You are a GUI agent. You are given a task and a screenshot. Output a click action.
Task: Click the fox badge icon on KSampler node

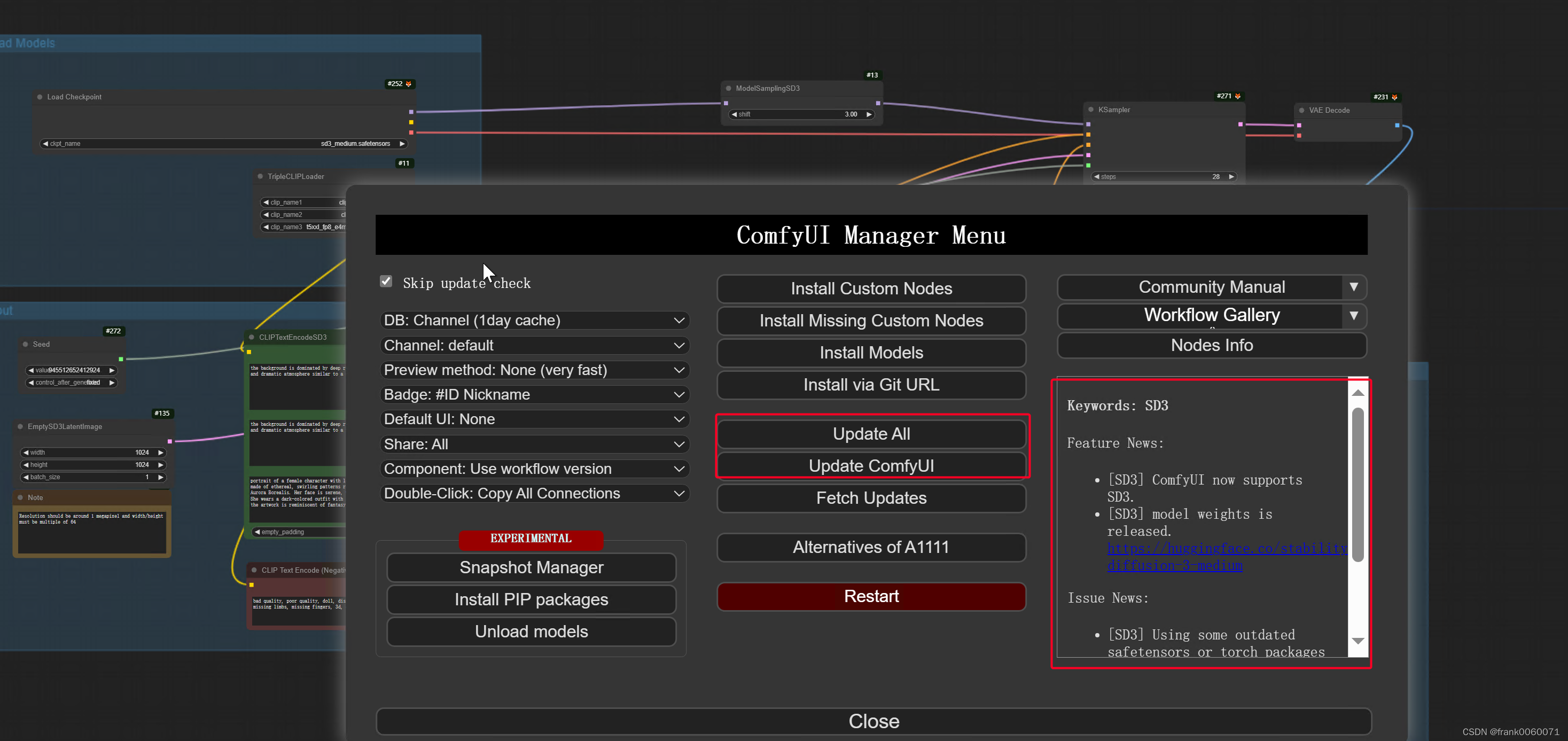(x=1237, y=96)
